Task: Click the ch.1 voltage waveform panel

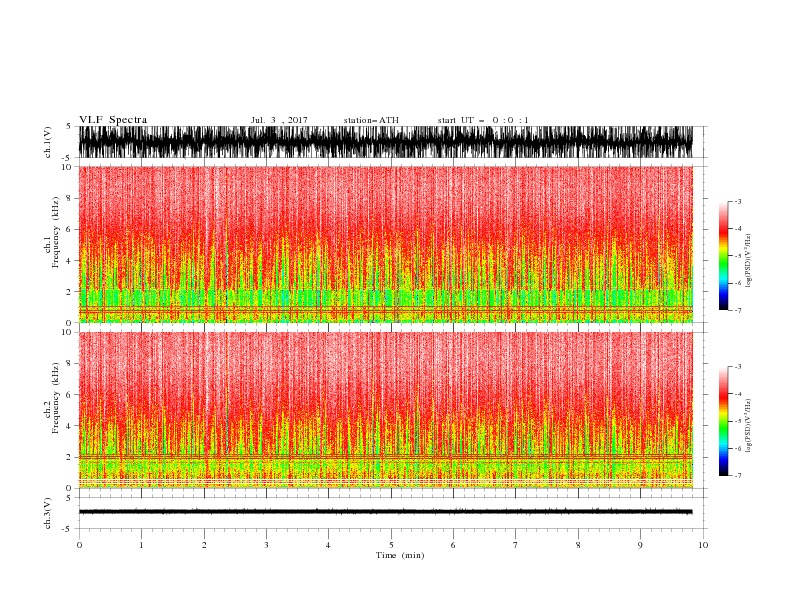Action: 385,142
